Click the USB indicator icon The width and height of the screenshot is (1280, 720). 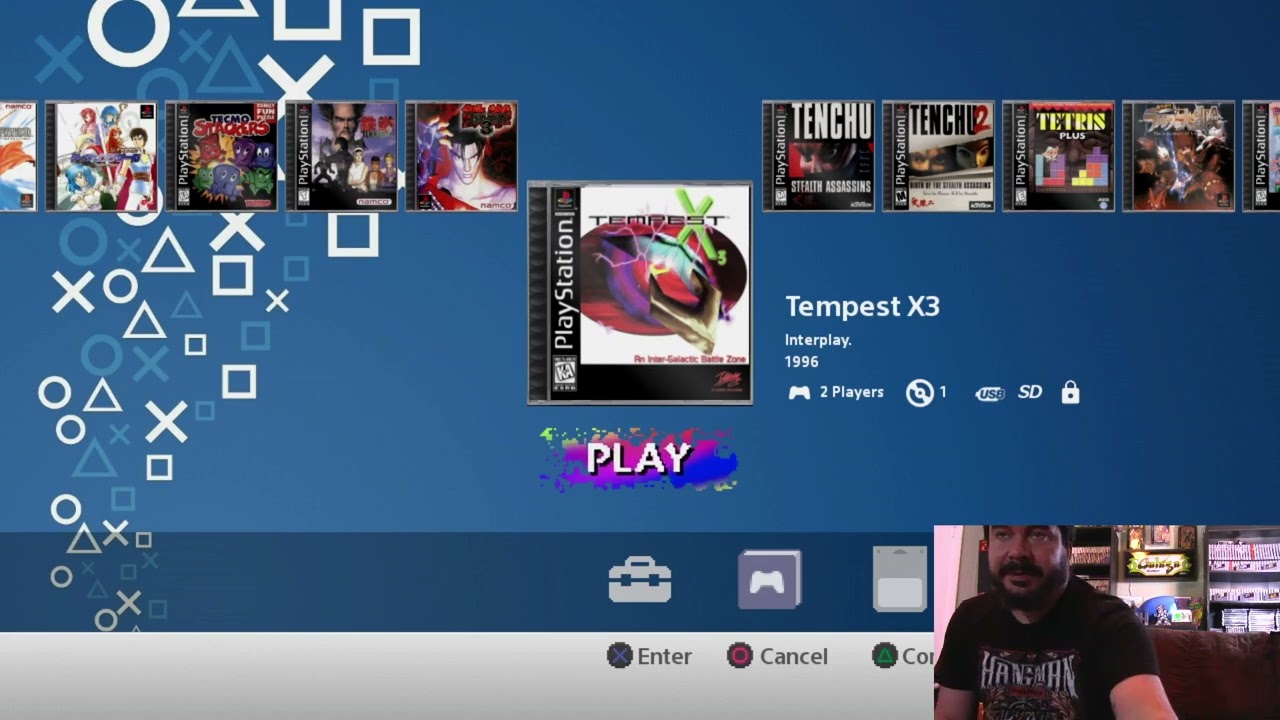[990, 393]
